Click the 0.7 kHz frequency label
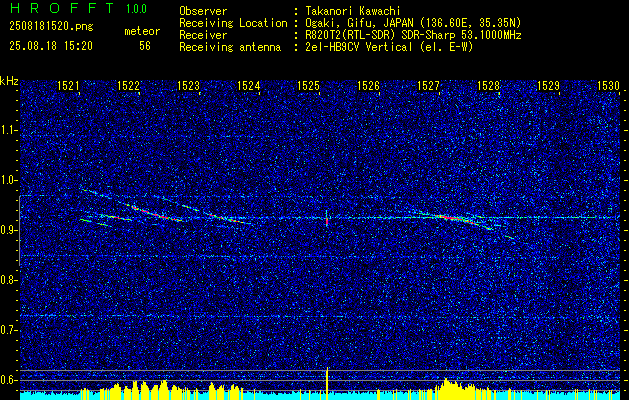629x400 pixels. [x=9, y=330]
